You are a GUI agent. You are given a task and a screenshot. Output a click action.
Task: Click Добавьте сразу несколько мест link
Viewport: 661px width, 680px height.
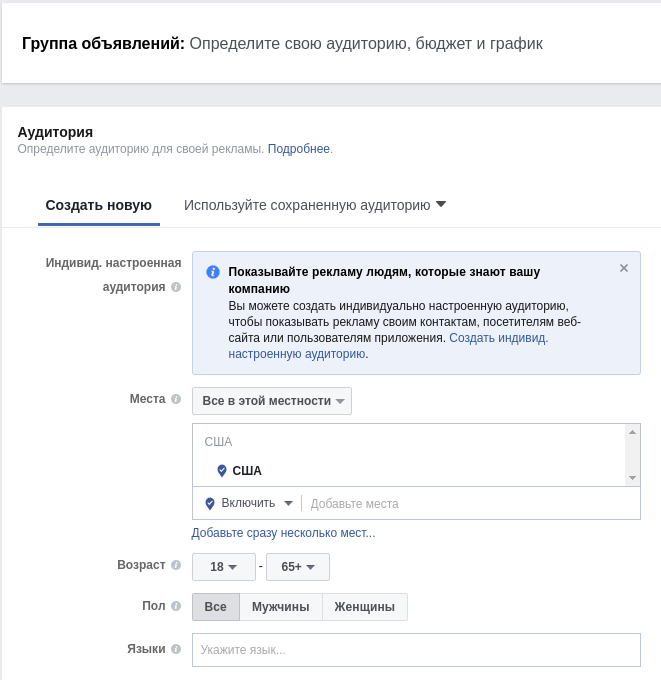pyautogui.click(x=283, y=533)
